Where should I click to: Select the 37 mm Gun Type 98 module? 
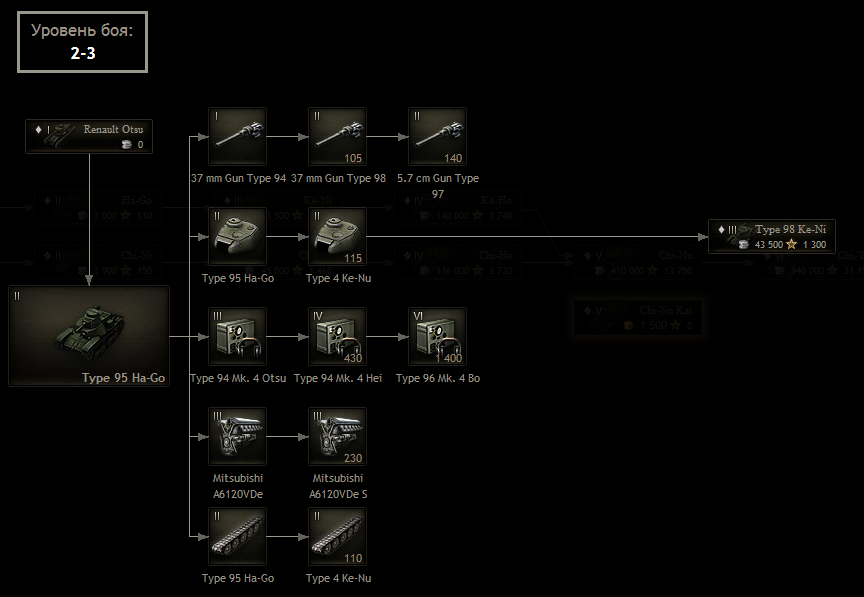[x=337, y=137]
